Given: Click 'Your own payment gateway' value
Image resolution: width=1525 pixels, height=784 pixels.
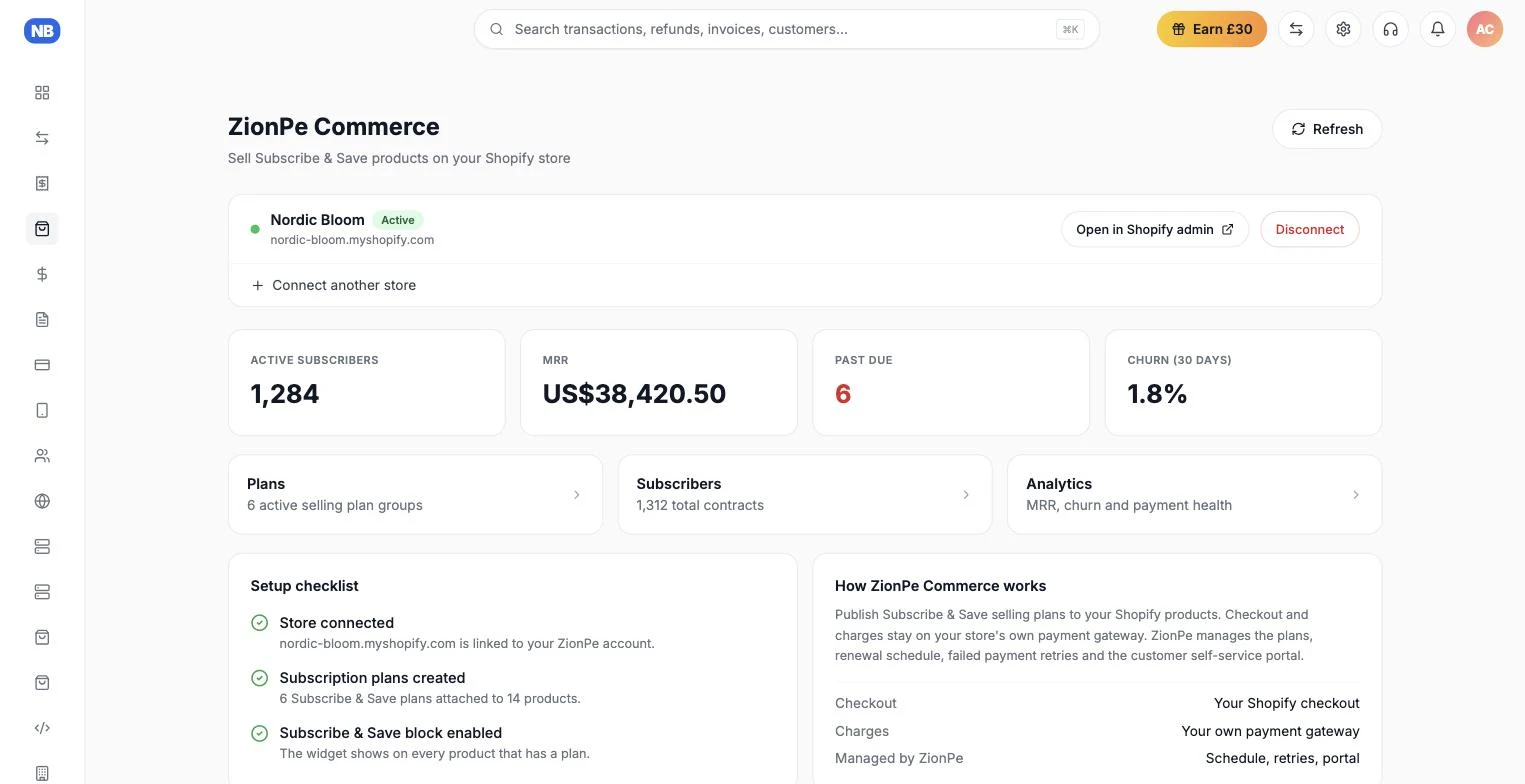Looking at the screenshot, I should (x=1270, y=731).
